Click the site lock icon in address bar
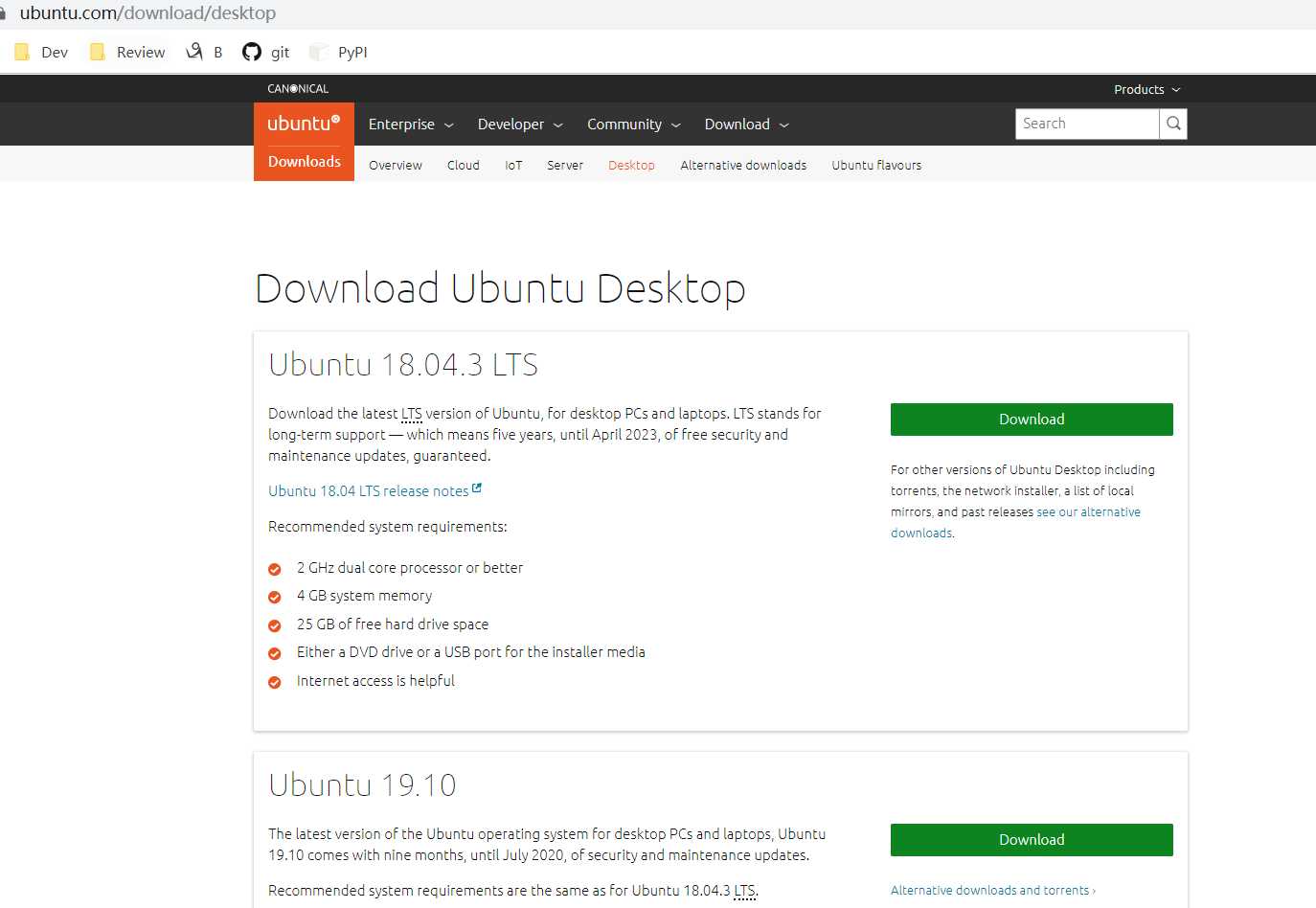This screenshot has height=908, width=1316. (x=3, y=13)
